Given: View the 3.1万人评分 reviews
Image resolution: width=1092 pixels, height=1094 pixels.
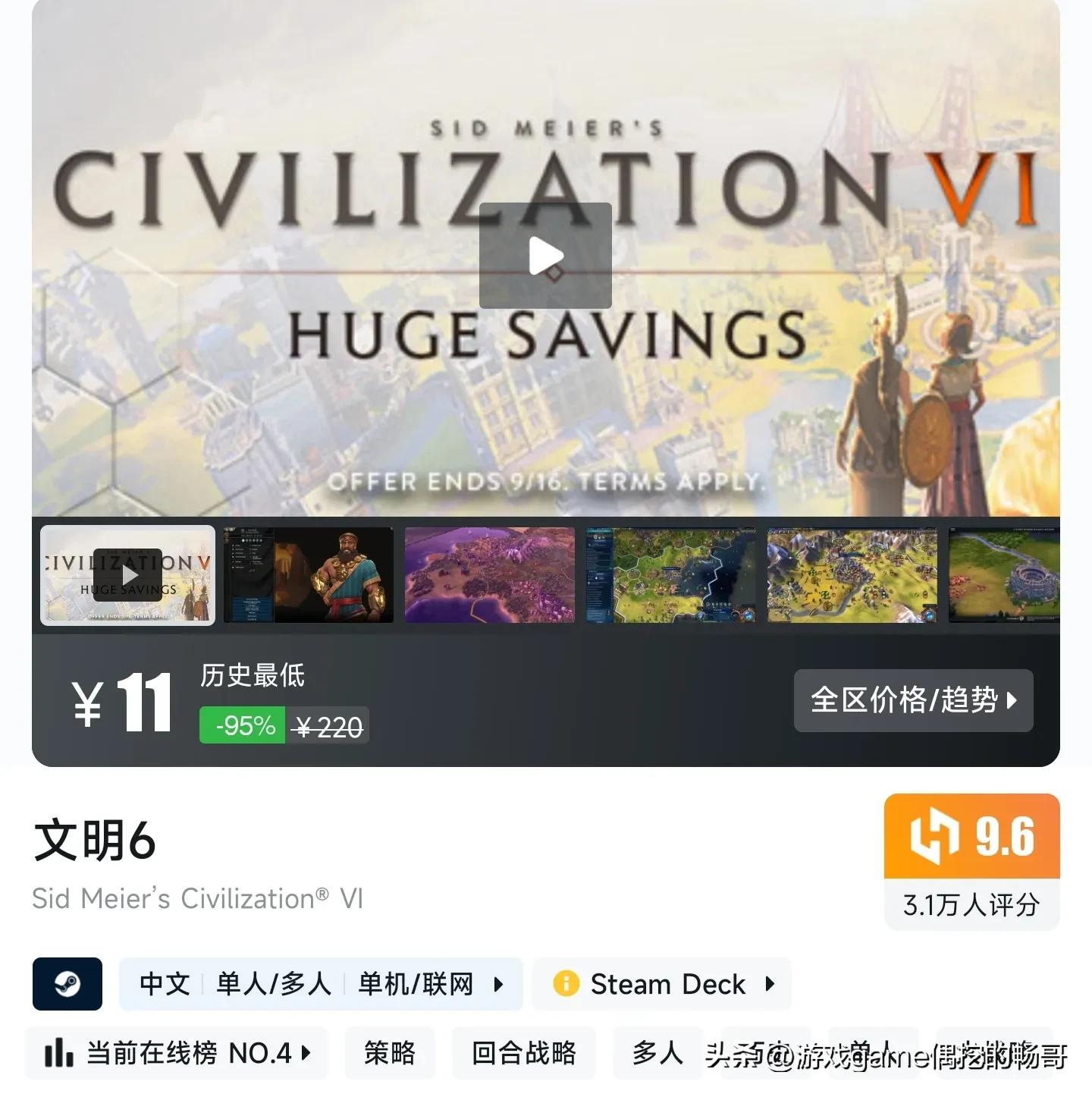Looking at the screenshot, I should coord(972,904).
